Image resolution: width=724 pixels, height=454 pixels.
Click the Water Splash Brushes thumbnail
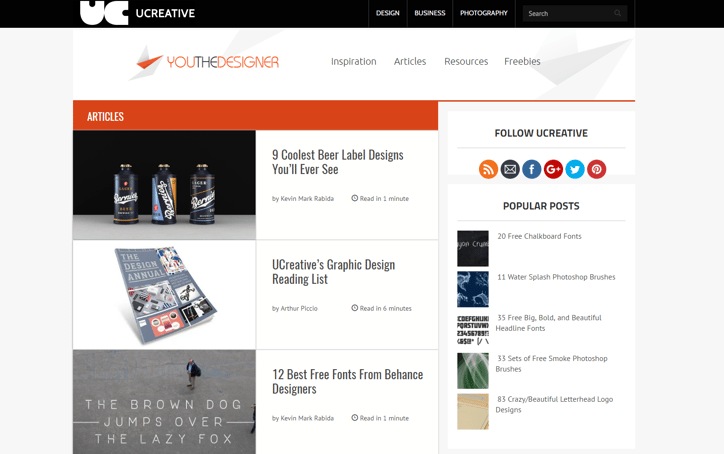click(473, 289)
